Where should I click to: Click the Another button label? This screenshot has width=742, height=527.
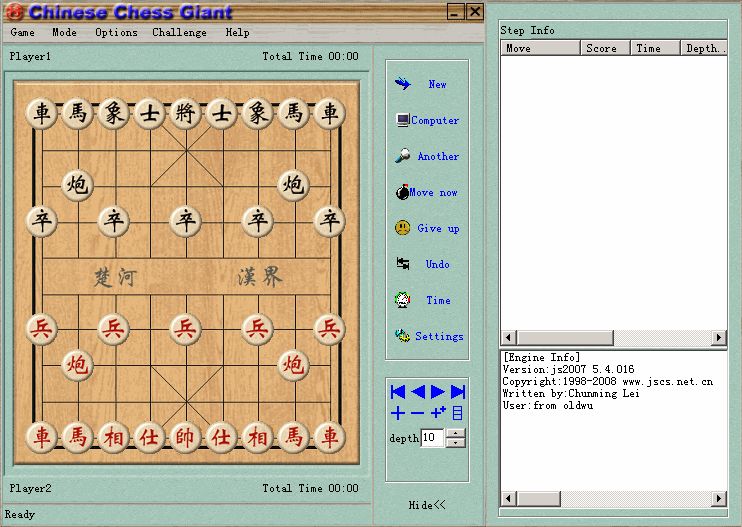438,156
